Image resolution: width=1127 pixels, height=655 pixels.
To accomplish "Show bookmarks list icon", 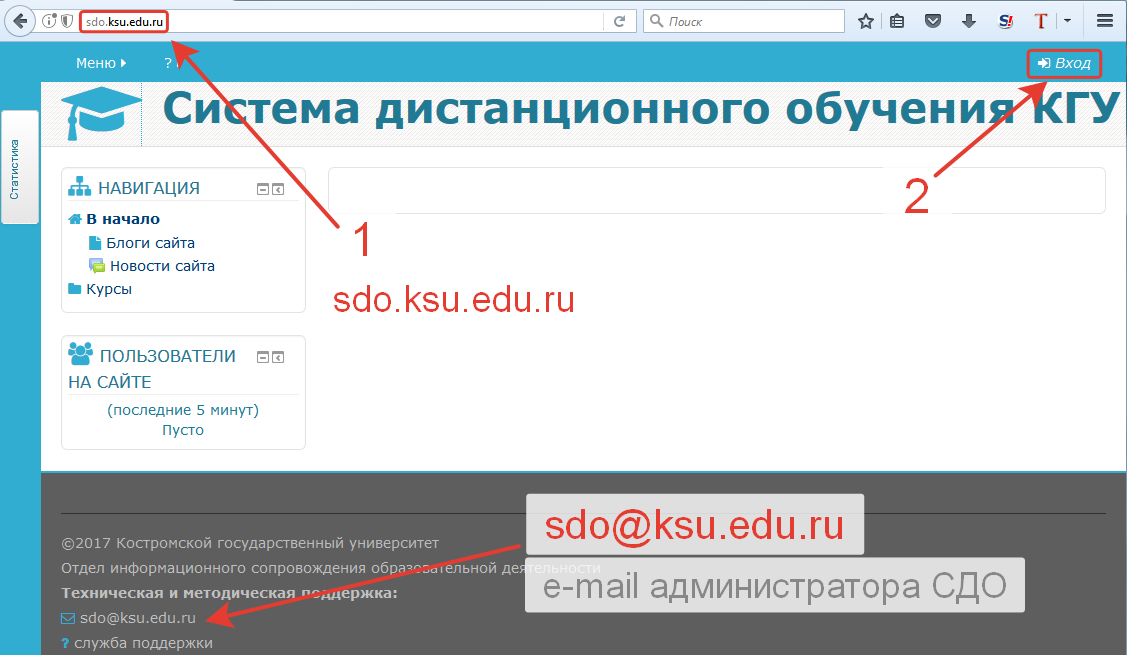I will tap(897, 22).
